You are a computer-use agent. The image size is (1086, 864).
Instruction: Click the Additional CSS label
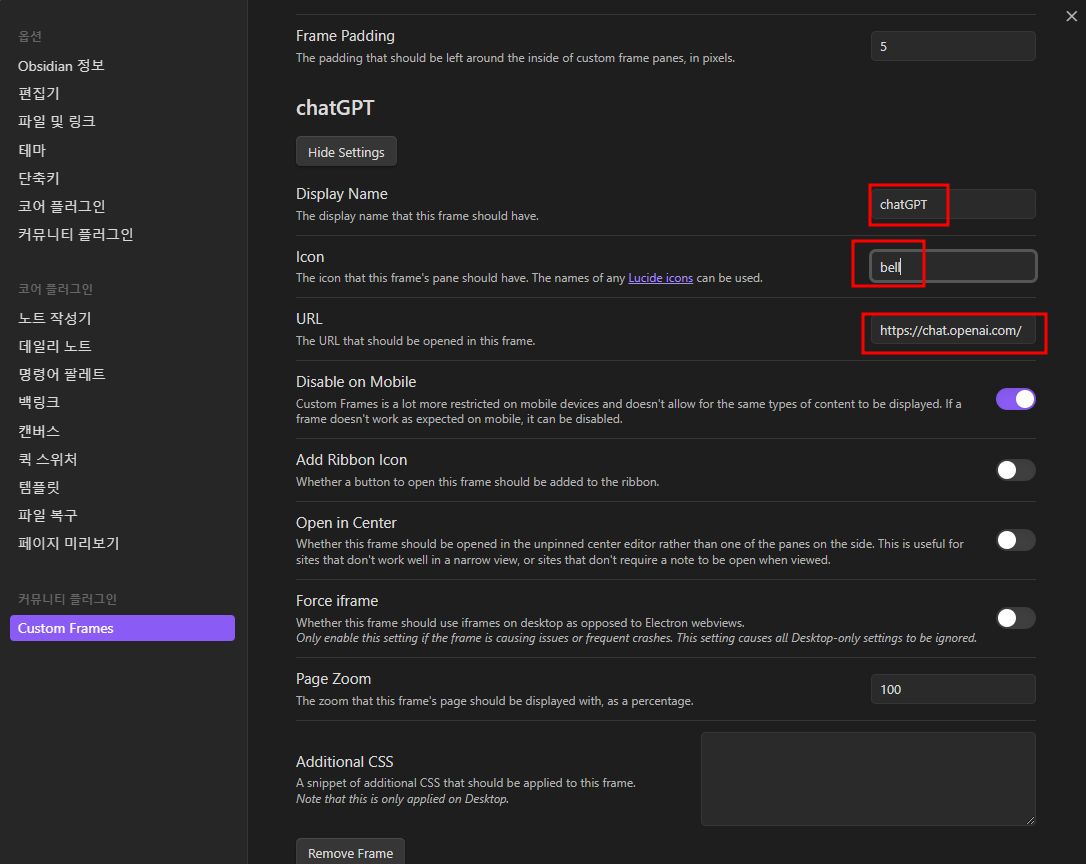tap(344, 761)
